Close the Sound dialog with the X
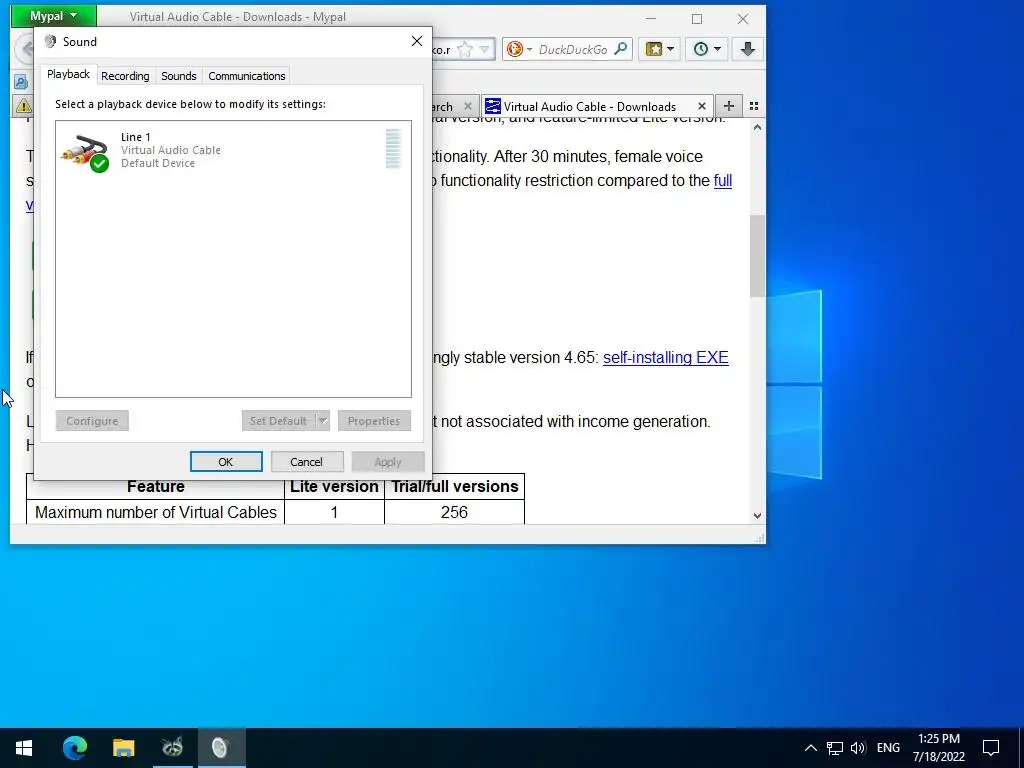 pyautogui.click(x=417, y=41)
